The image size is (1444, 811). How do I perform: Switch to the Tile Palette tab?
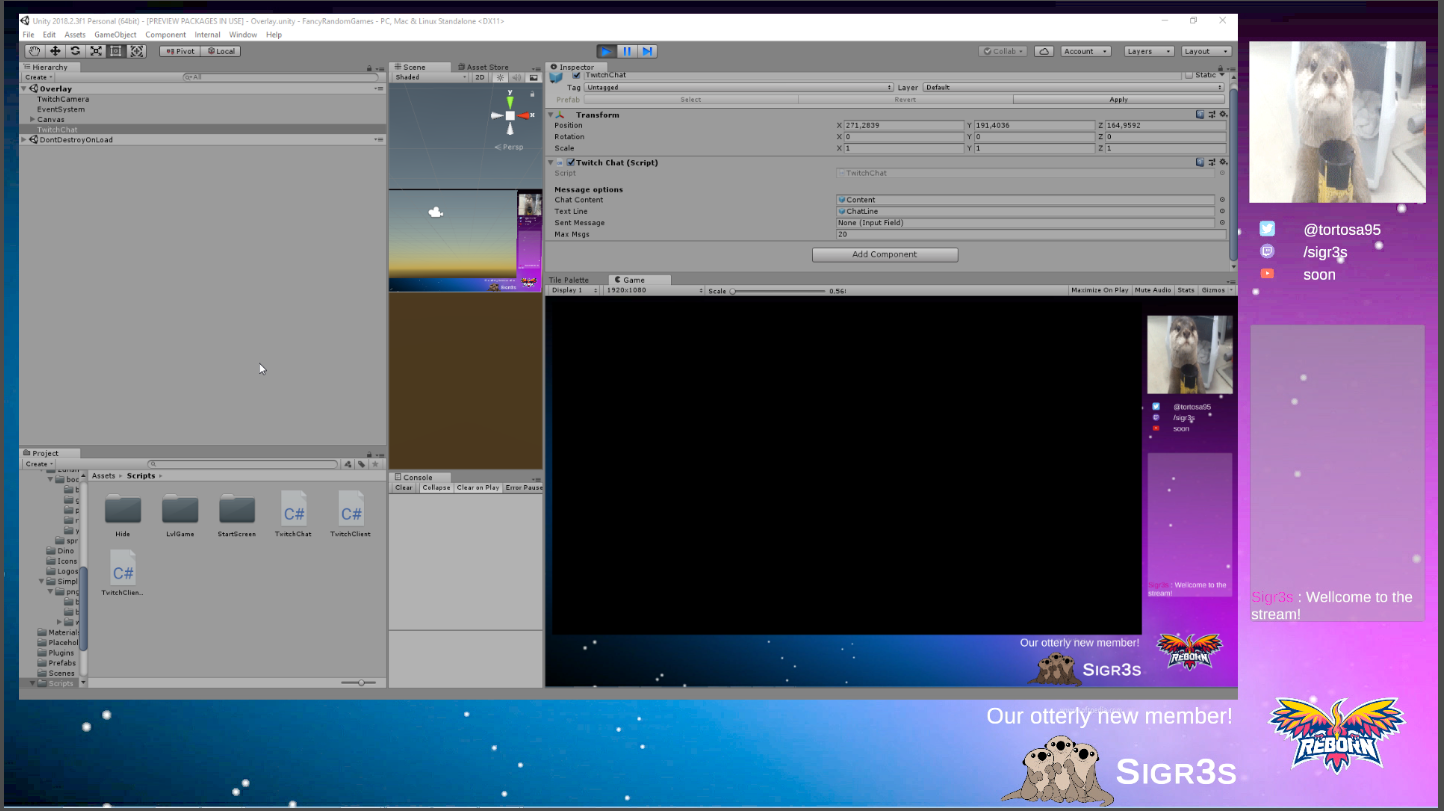click(570, 280)
